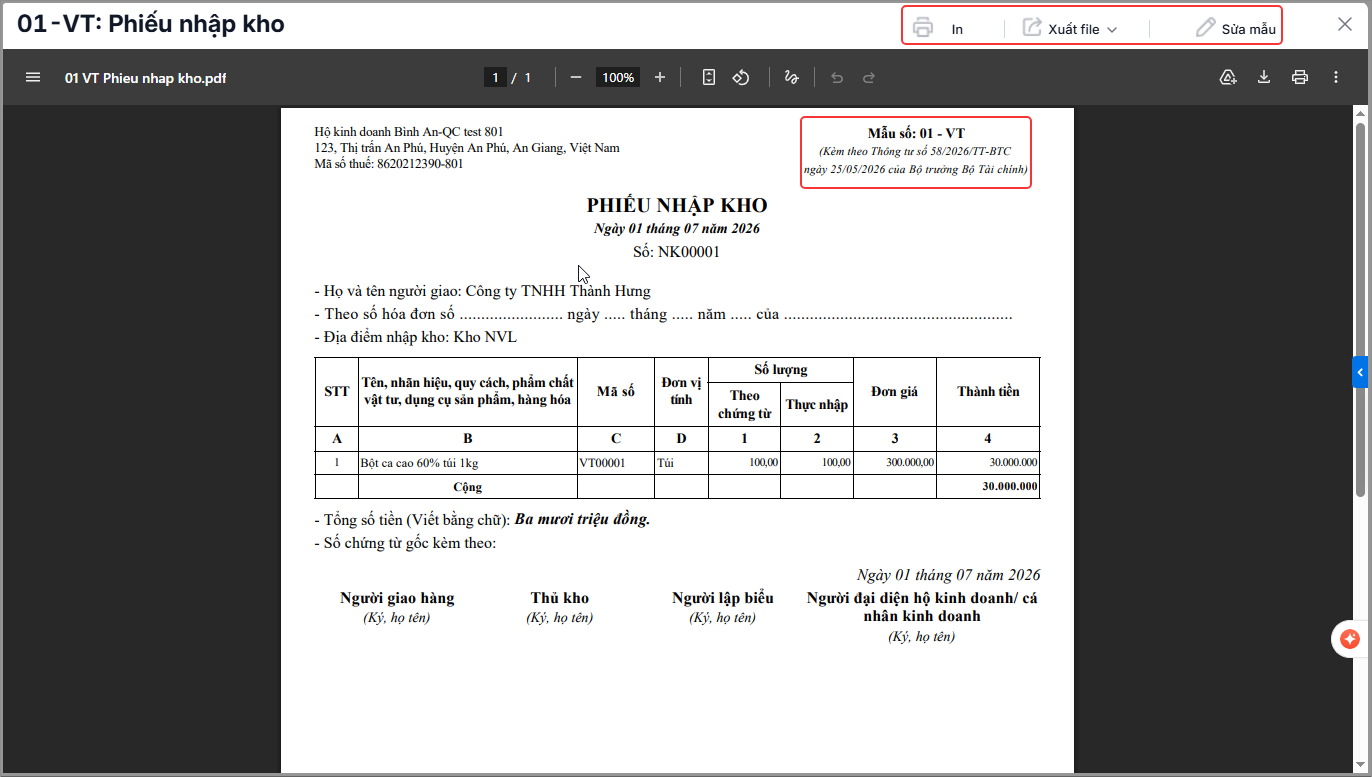
Task: Zoom in with the plus icon
Action: [x=660, y=77]
